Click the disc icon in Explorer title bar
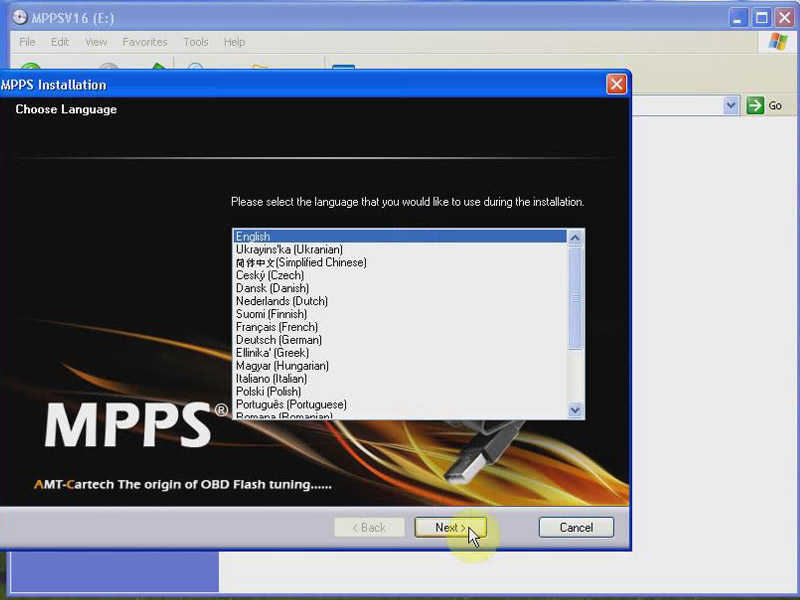This screenshot has width=800, height=600. pyautogui.click(x=20, y=17)
